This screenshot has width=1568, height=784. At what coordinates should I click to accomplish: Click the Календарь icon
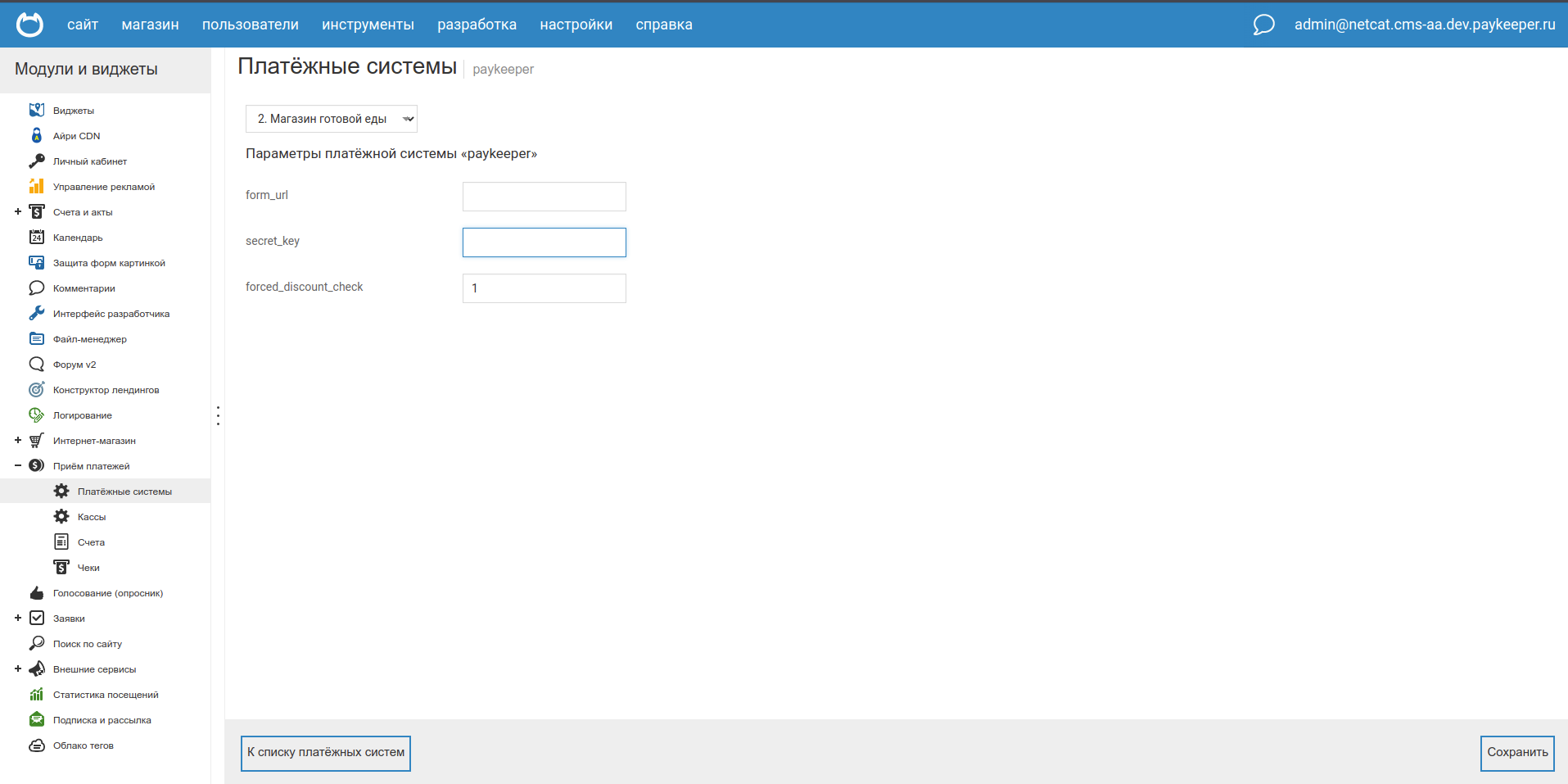37,237
